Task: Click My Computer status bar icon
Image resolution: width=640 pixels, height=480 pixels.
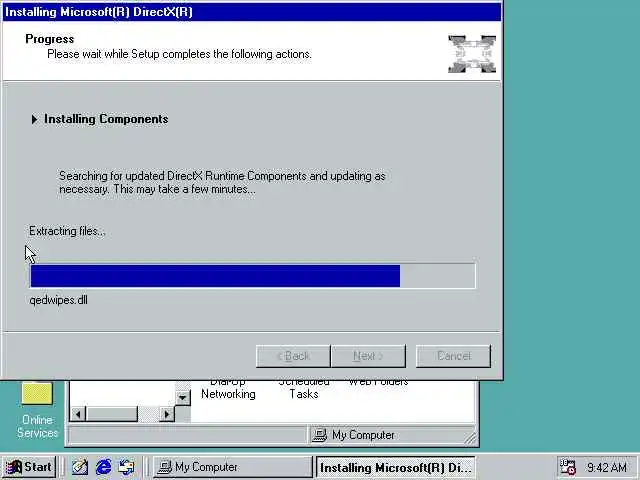Action: [319, 435]
